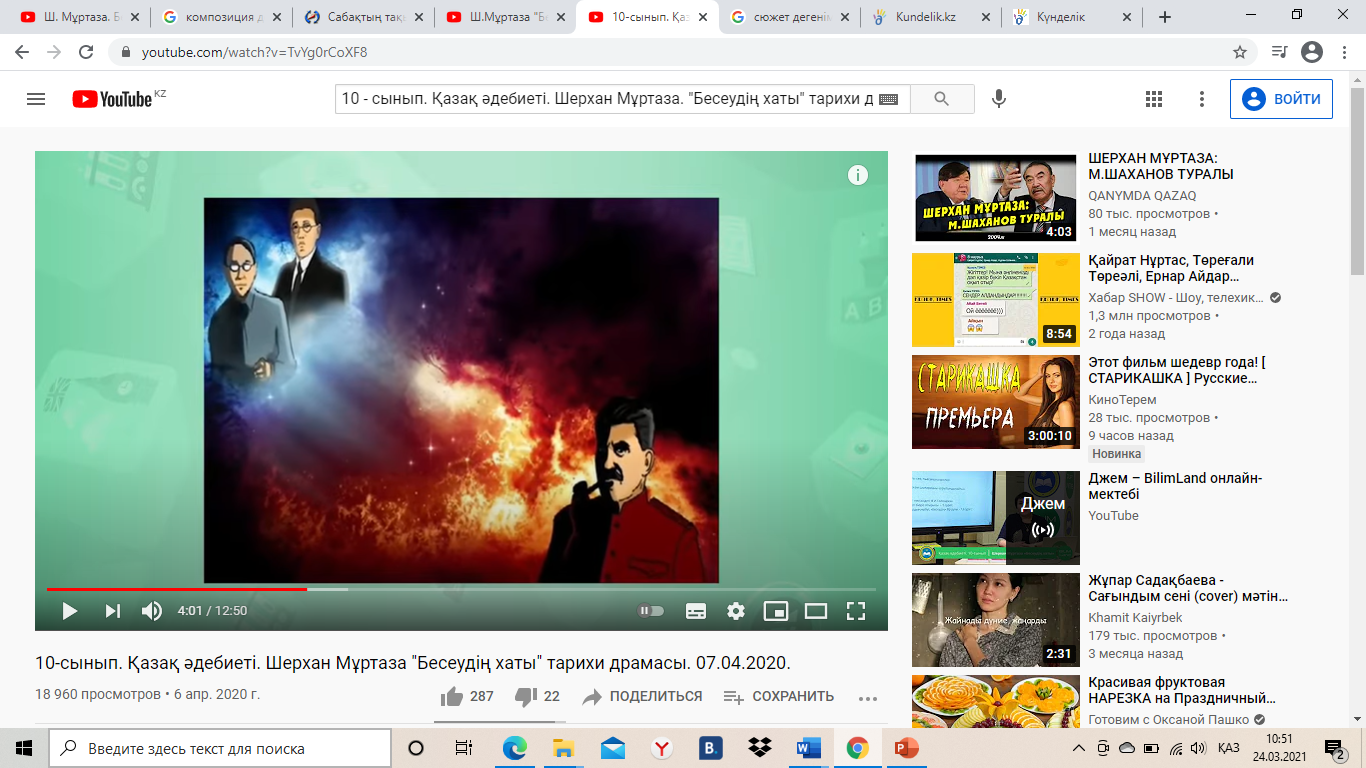The image size is (1366, 768).
Task: Toggle theater mode
Action: click(816, 611)
